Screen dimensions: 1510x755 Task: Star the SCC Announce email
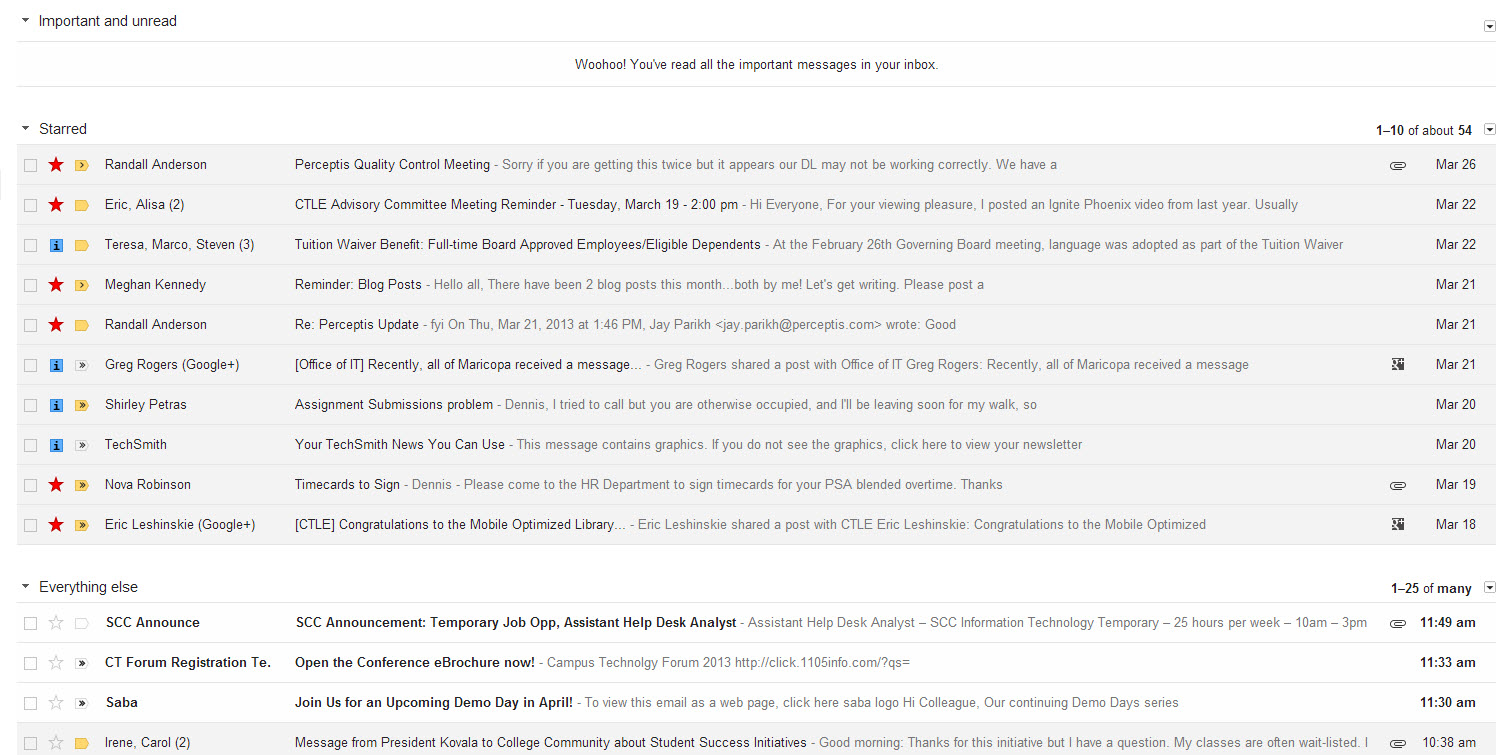click(56, 623)
